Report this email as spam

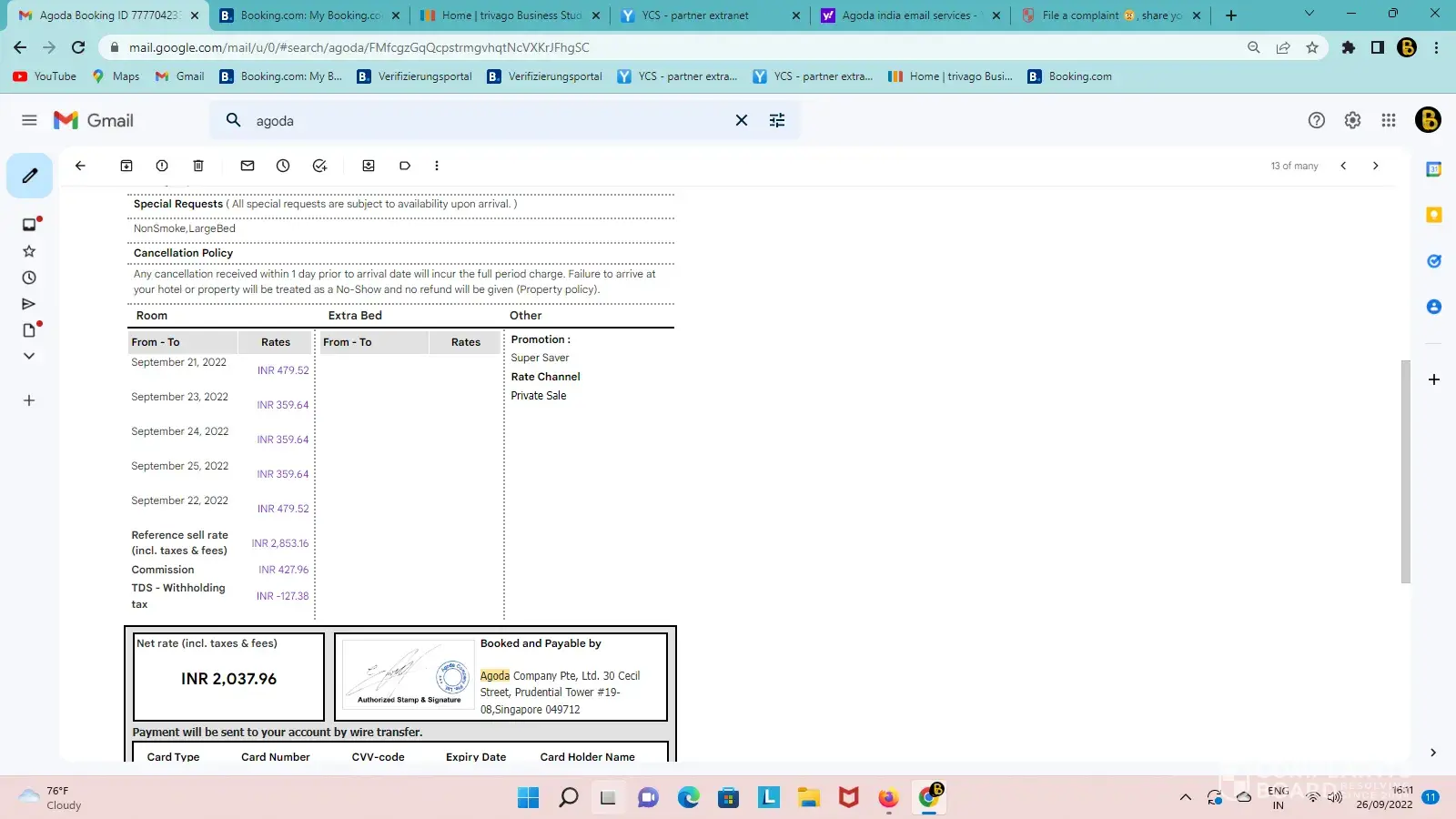162,166
